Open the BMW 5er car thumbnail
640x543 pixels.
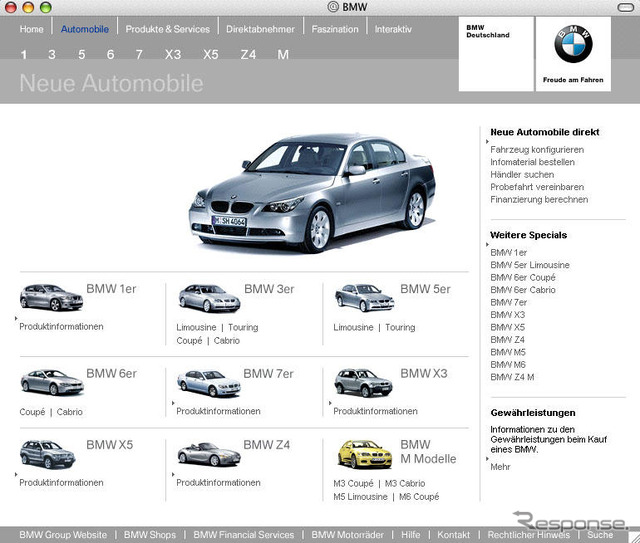pos(364,298)
